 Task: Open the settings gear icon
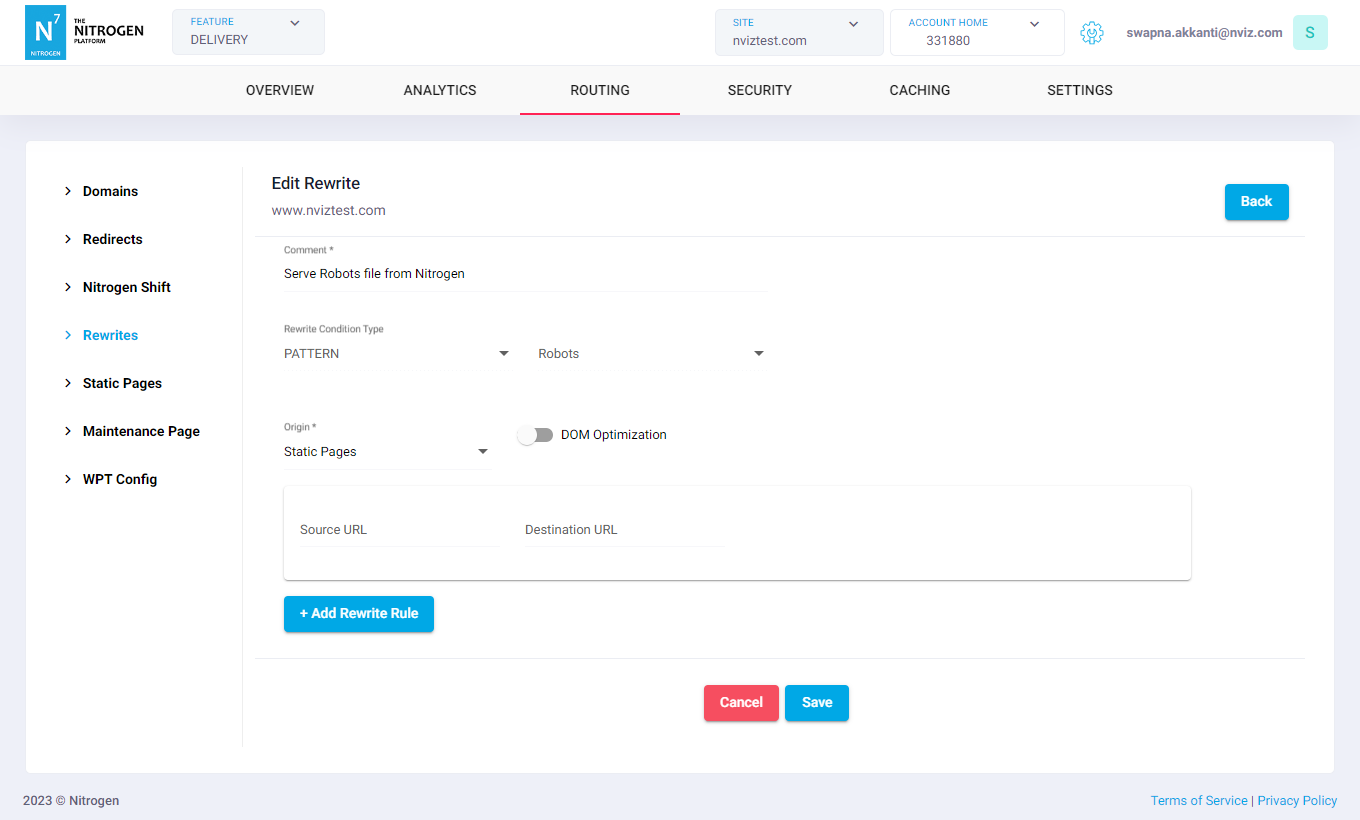pos(1091,33)
